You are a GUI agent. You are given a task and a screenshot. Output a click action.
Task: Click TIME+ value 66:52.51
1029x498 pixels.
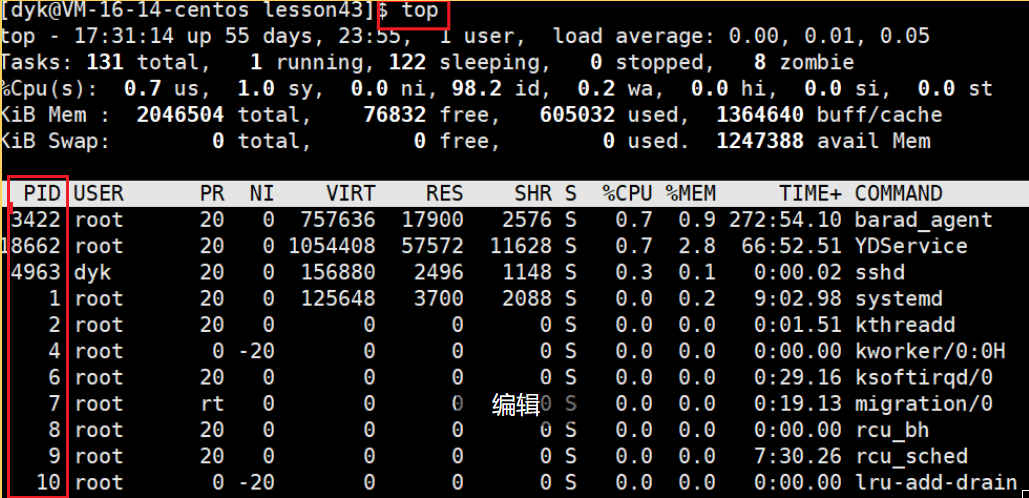[x=791, y=246]
